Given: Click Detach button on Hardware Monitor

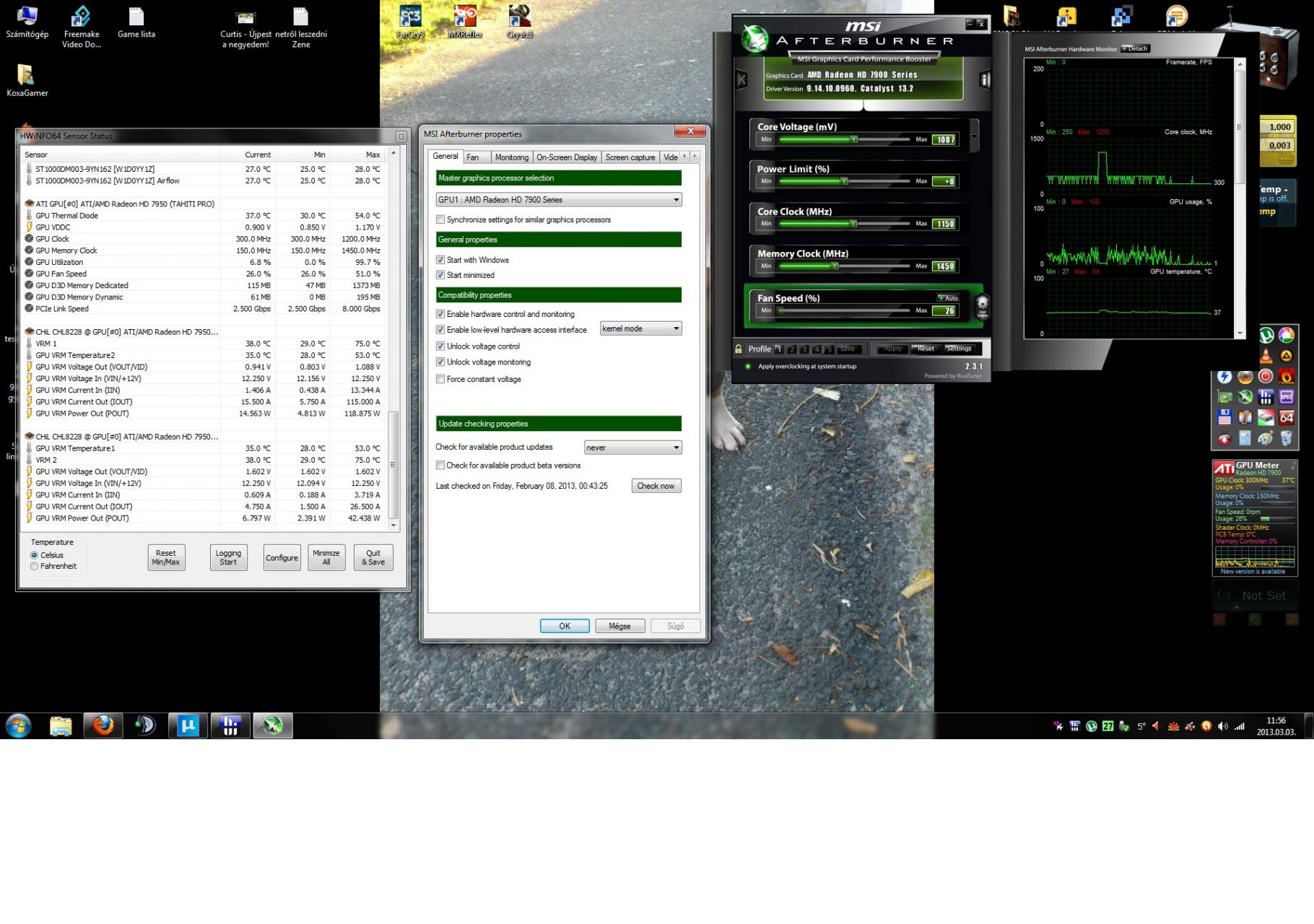Looking at the screenshot, I should click(1135, 49).
